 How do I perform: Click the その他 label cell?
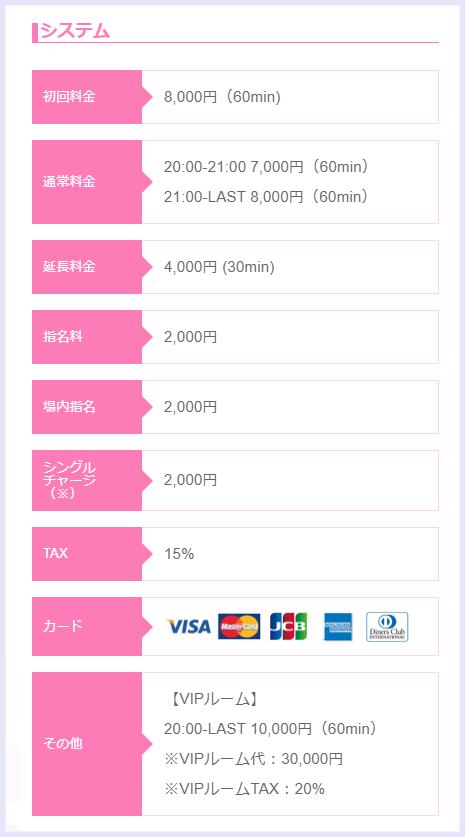tap(87, 744)
